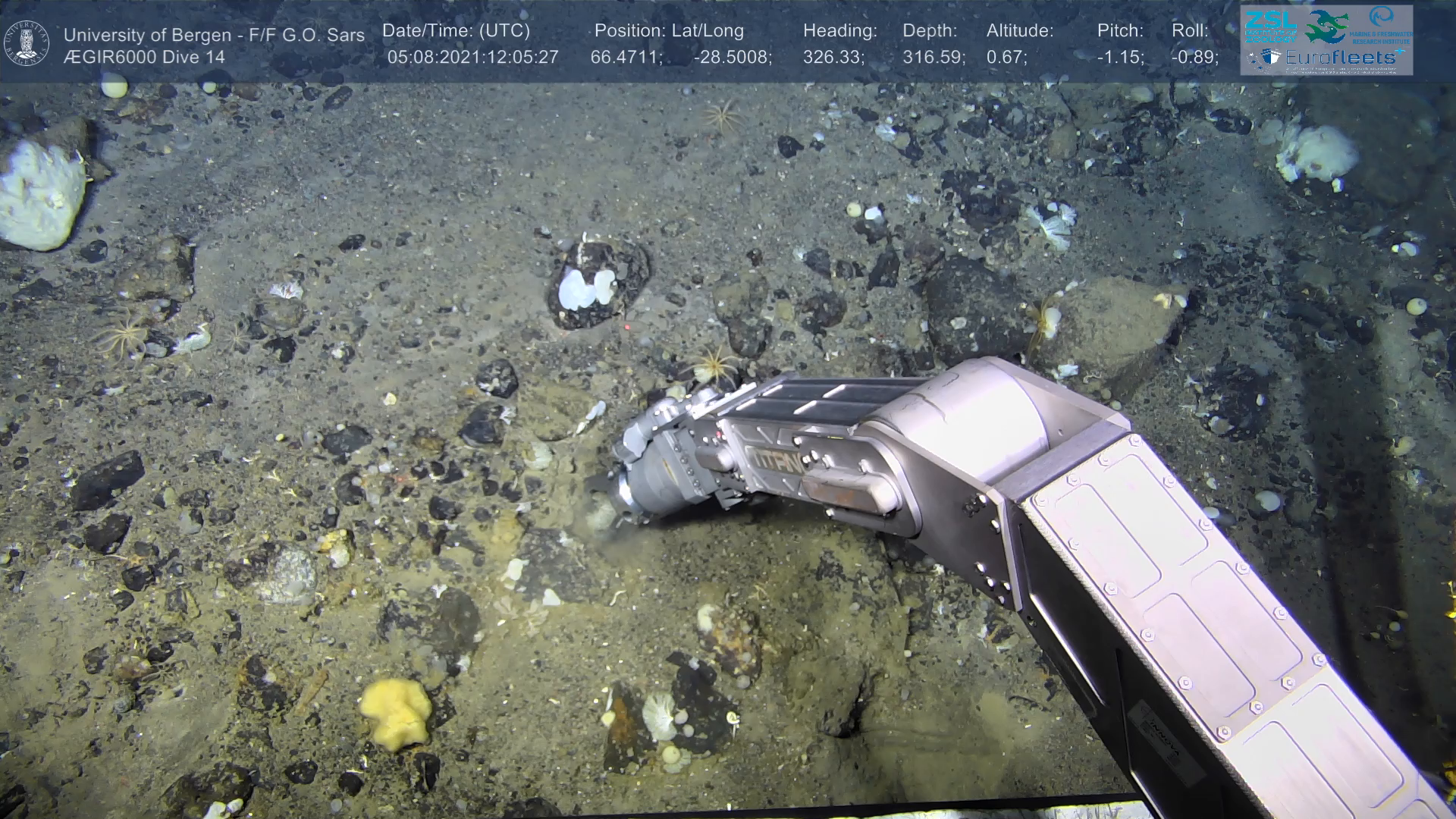Click the depth value 316.59
1456x819 pixels.
pyautogui.click(x=932, y=58)
